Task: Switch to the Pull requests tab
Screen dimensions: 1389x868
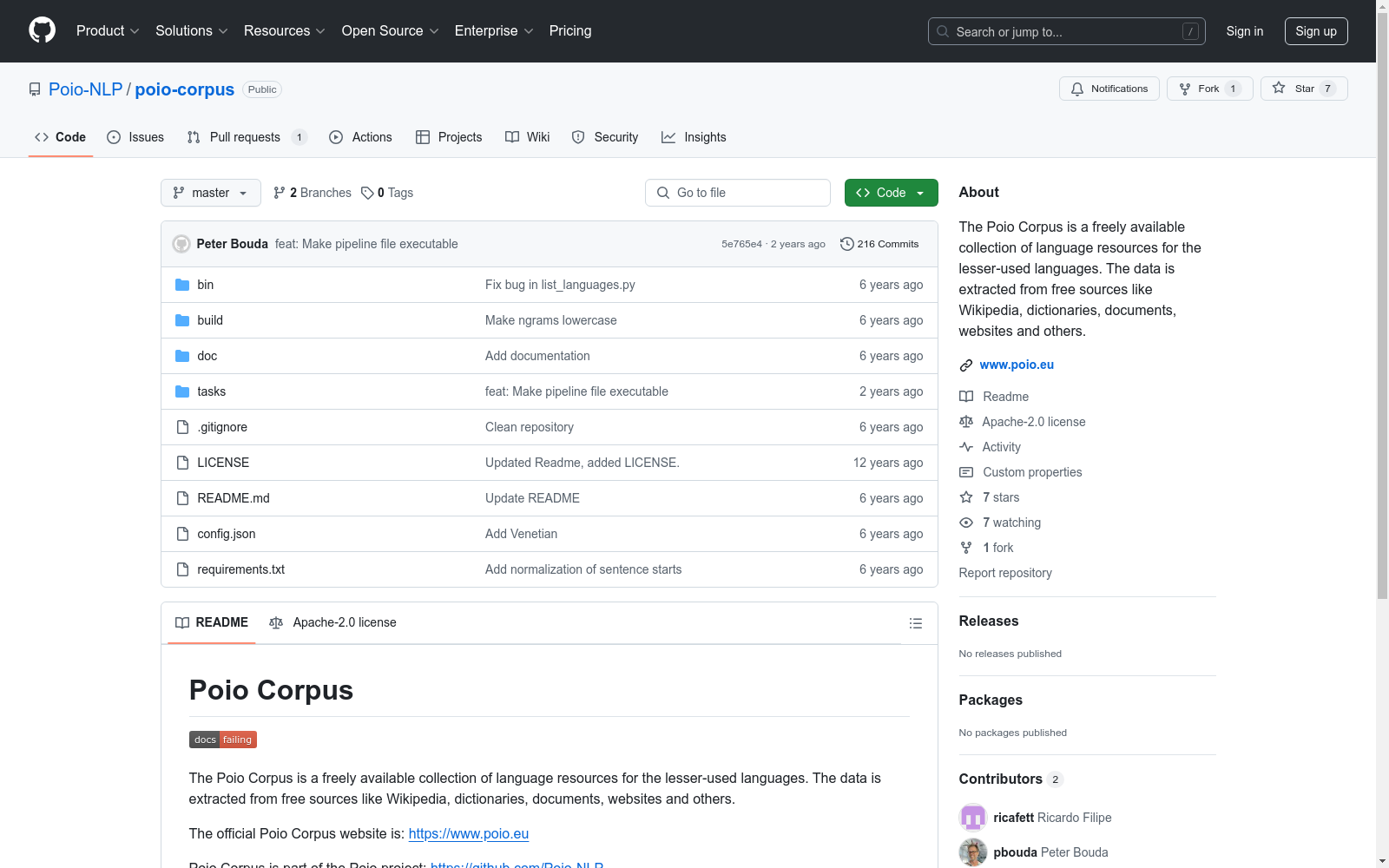Action: (247, 137)
